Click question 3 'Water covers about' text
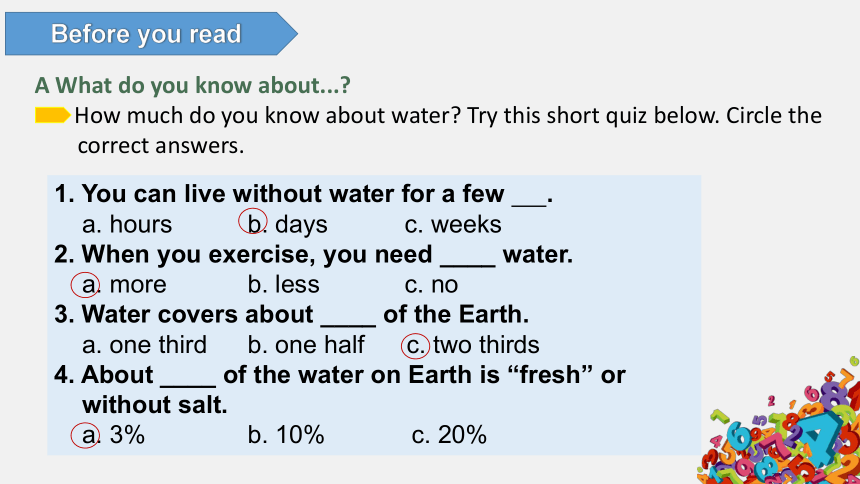The width and height of the screenshot is (860, 484). tap(291, 314)
